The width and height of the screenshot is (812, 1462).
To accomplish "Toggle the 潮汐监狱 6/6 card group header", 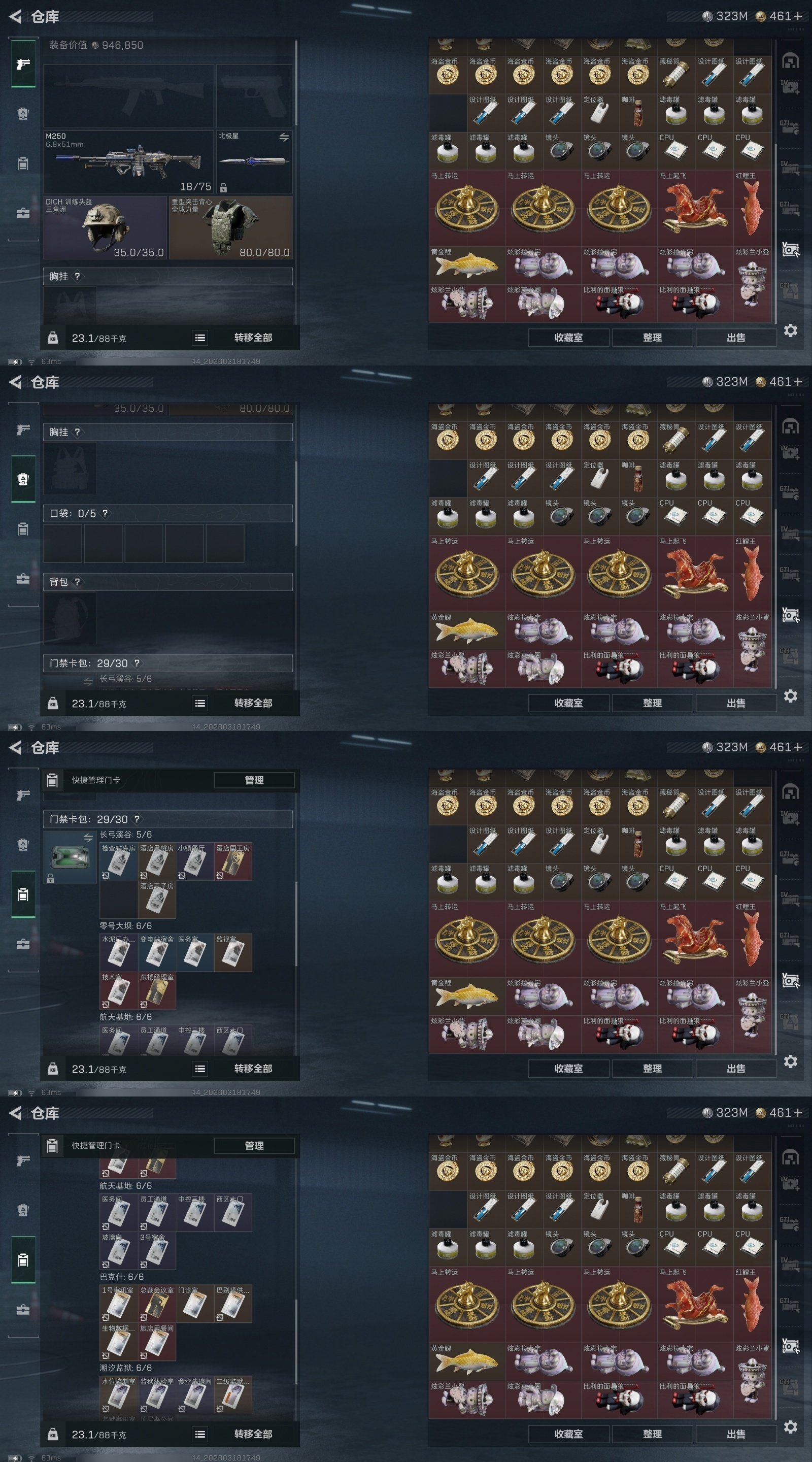I will (x=126, y=1368).
